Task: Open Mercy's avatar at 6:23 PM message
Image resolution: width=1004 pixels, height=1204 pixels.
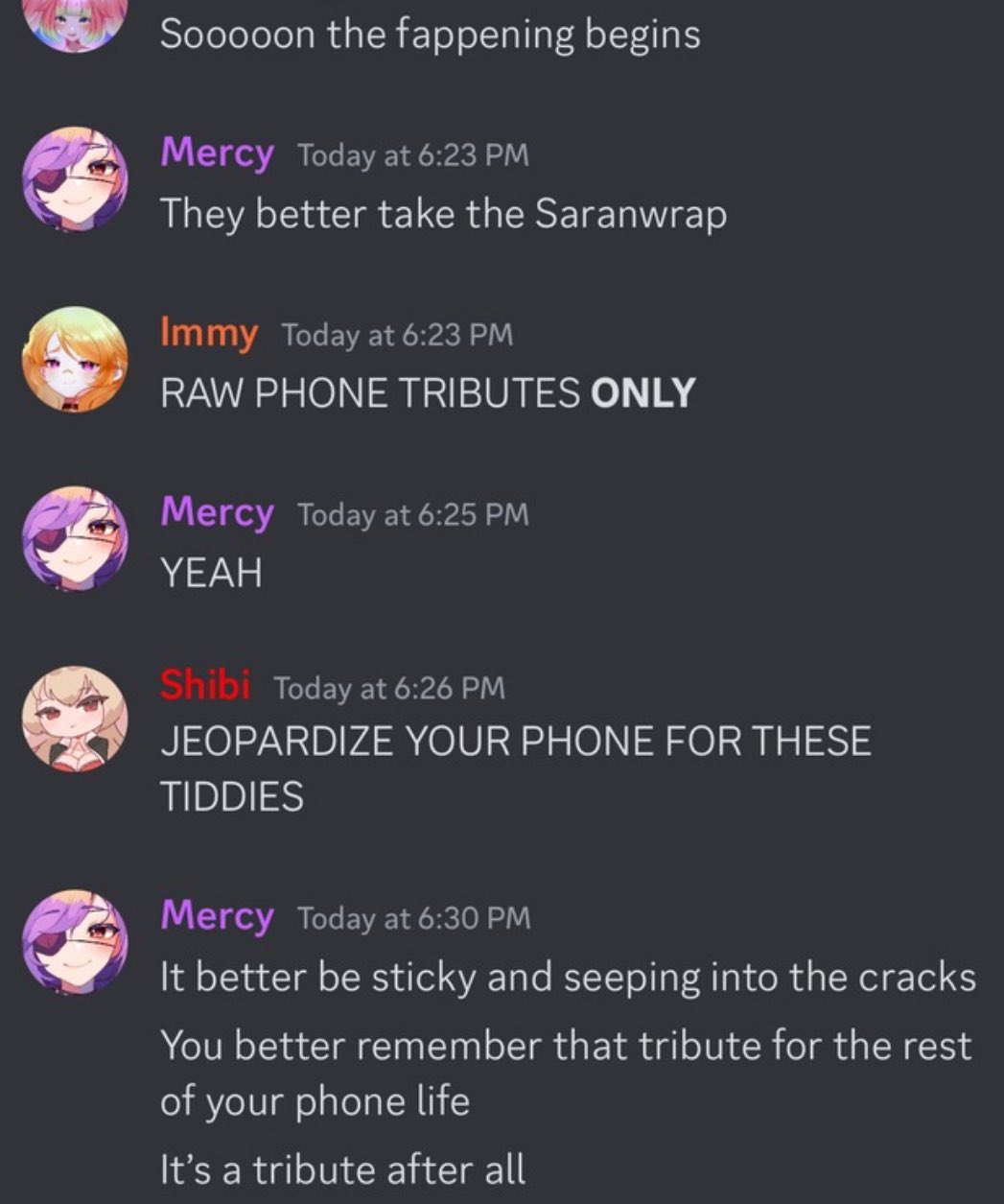Action: (x=75, y=179)
